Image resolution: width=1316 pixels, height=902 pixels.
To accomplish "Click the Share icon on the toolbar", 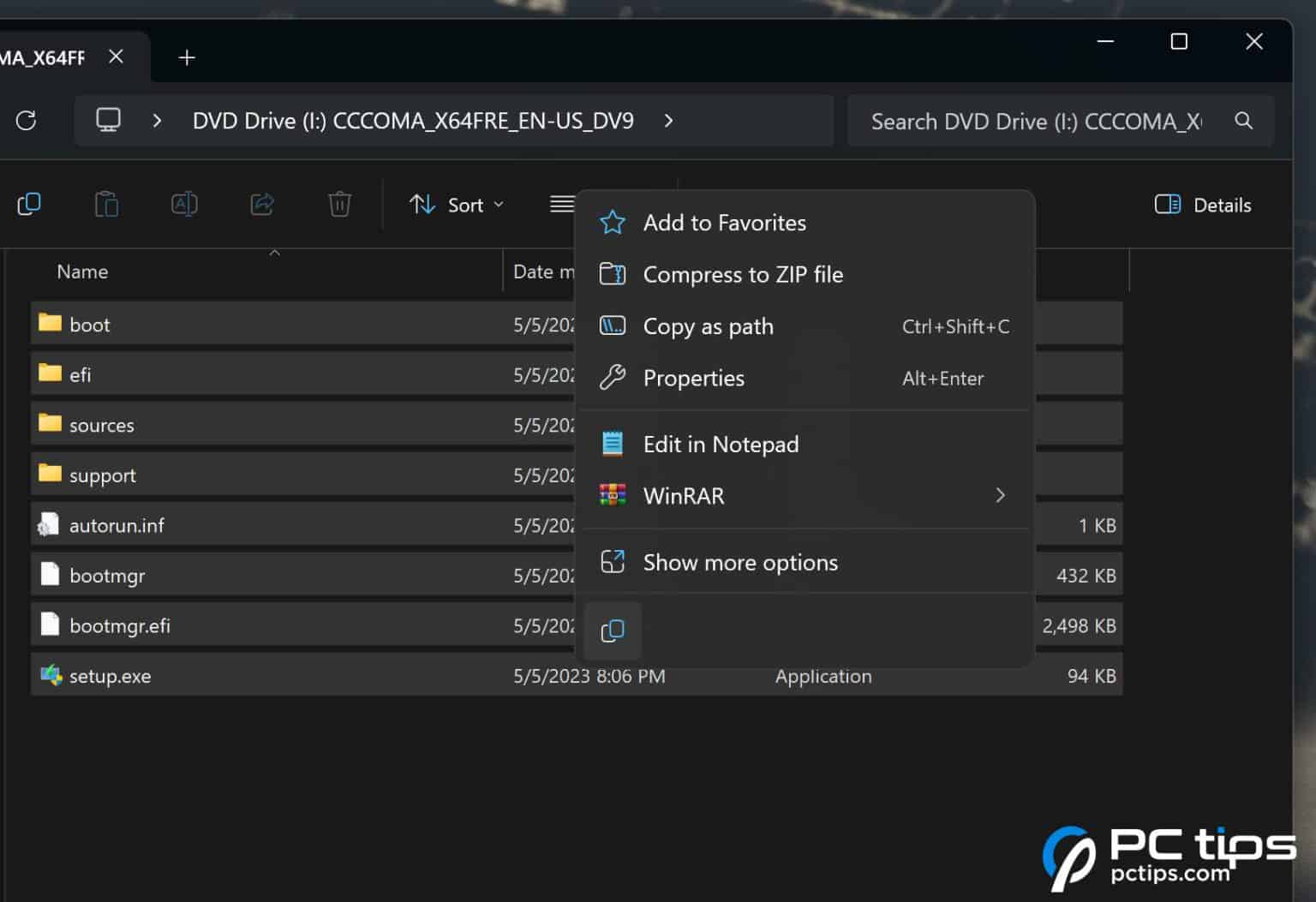I will click(x=261, y=204).
